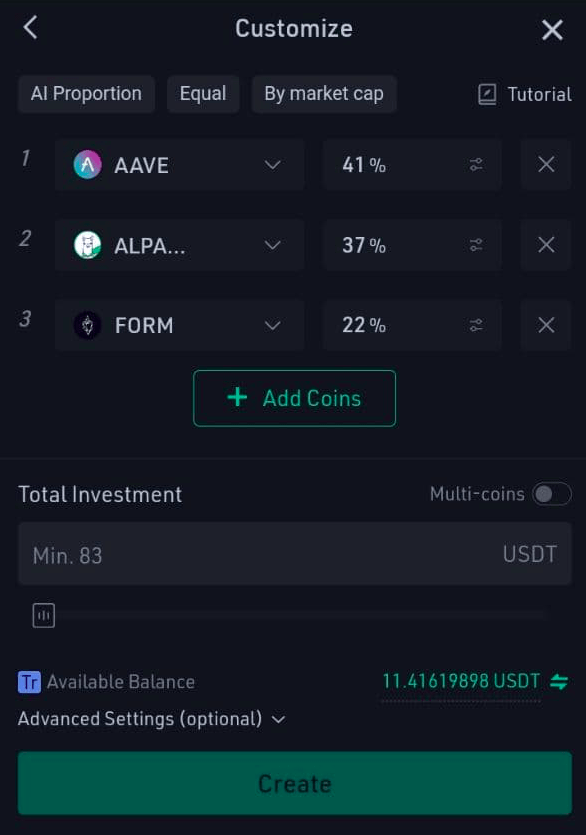
Task: Open the AAVE coin selector dropdown
Action: click(x=272, y=163)
